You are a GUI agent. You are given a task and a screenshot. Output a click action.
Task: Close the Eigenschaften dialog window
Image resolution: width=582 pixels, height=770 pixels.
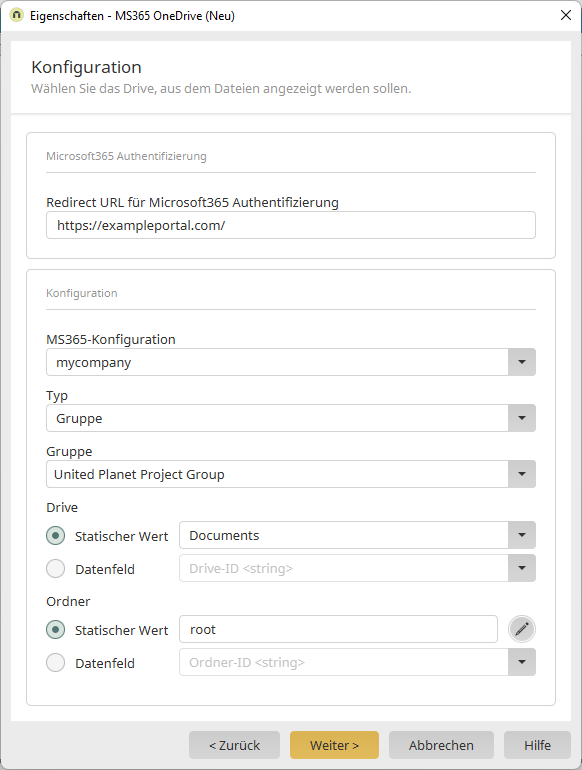pyautogui.click(x=566, y=15)
